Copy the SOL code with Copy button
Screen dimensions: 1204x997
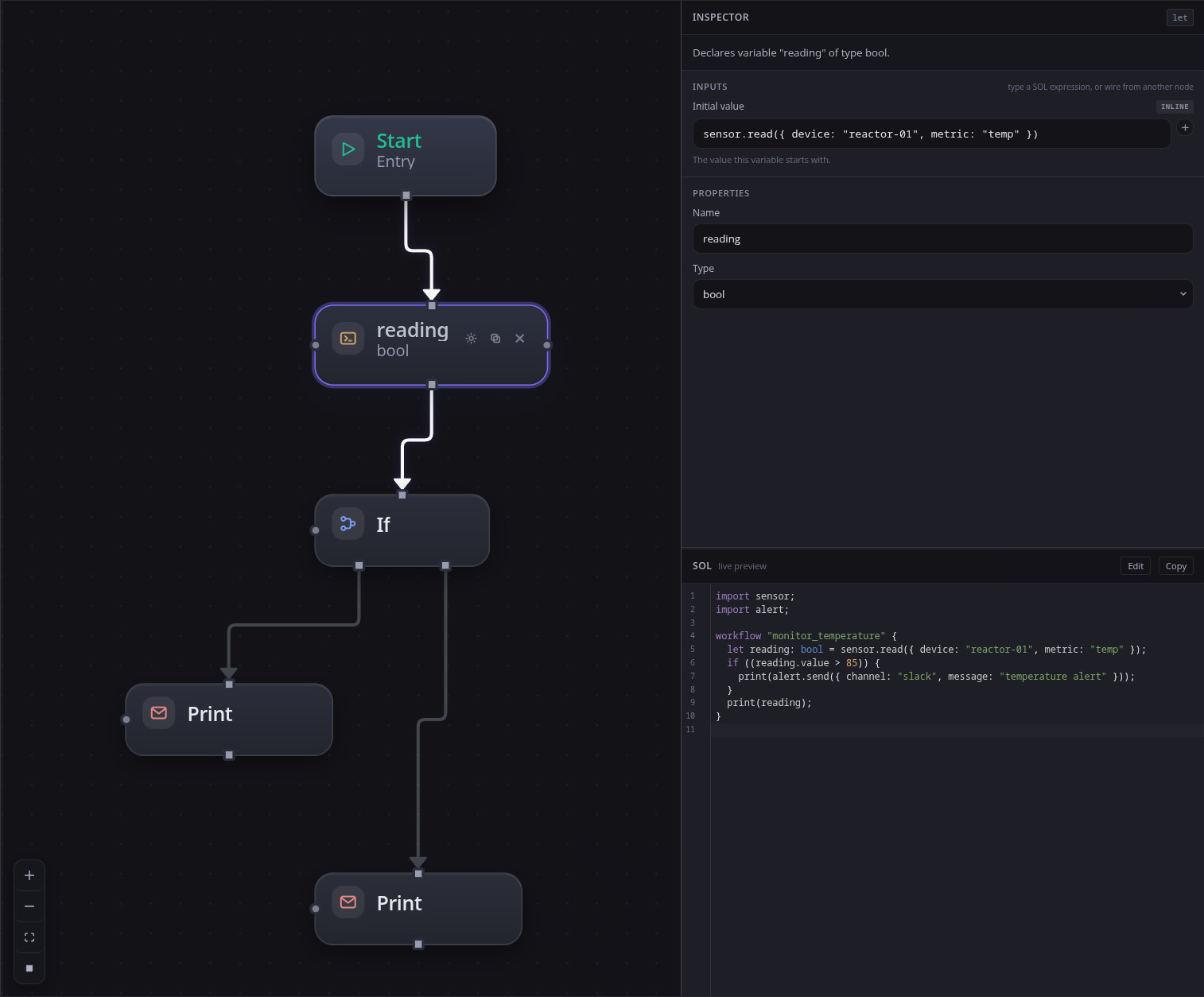(1176, 566)
